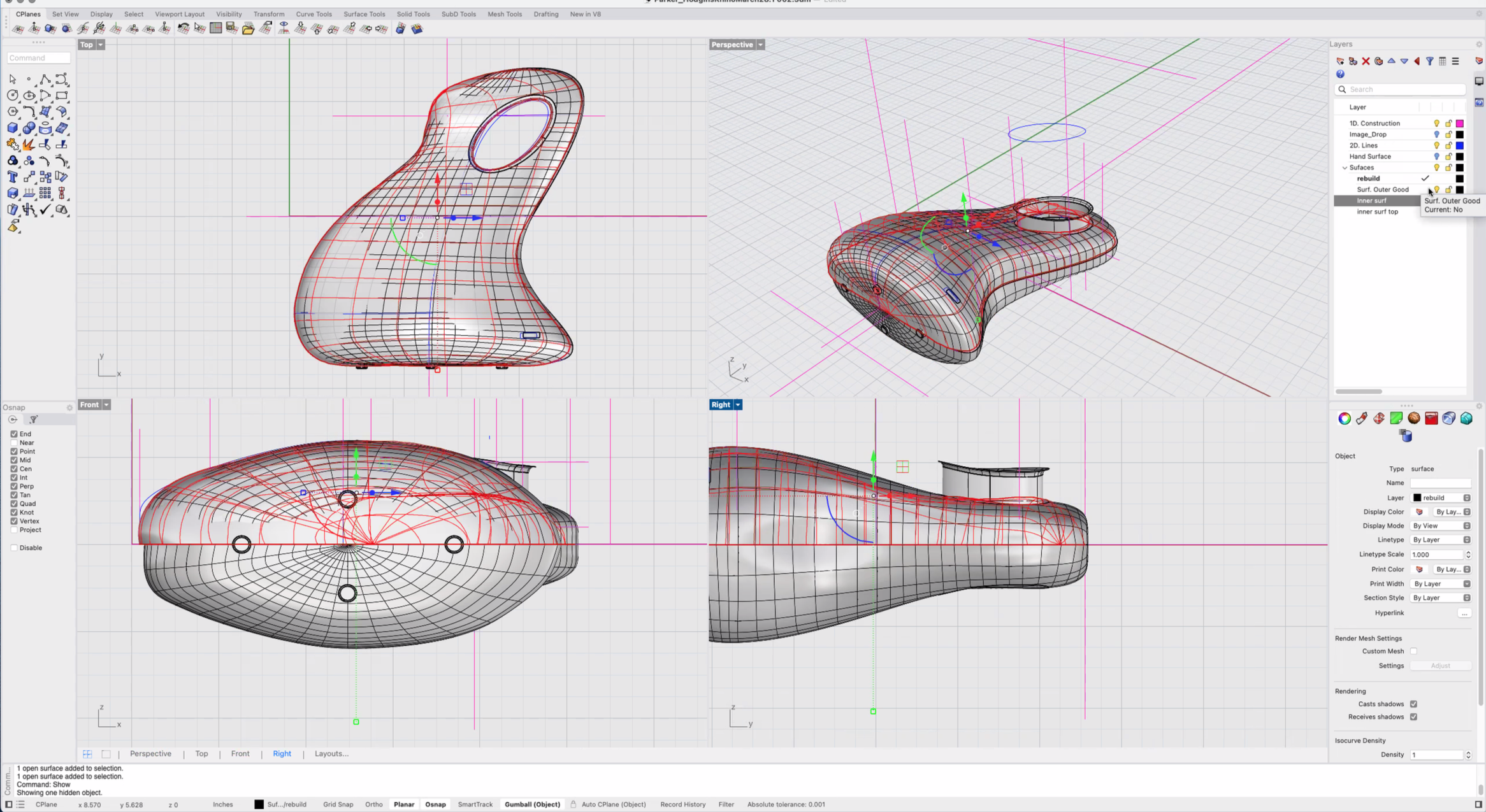Image resolution: width=1486 pixels, height=812 pixels.
Task: Collapse the Sufaces layer group
Action: pos(1345,167)
